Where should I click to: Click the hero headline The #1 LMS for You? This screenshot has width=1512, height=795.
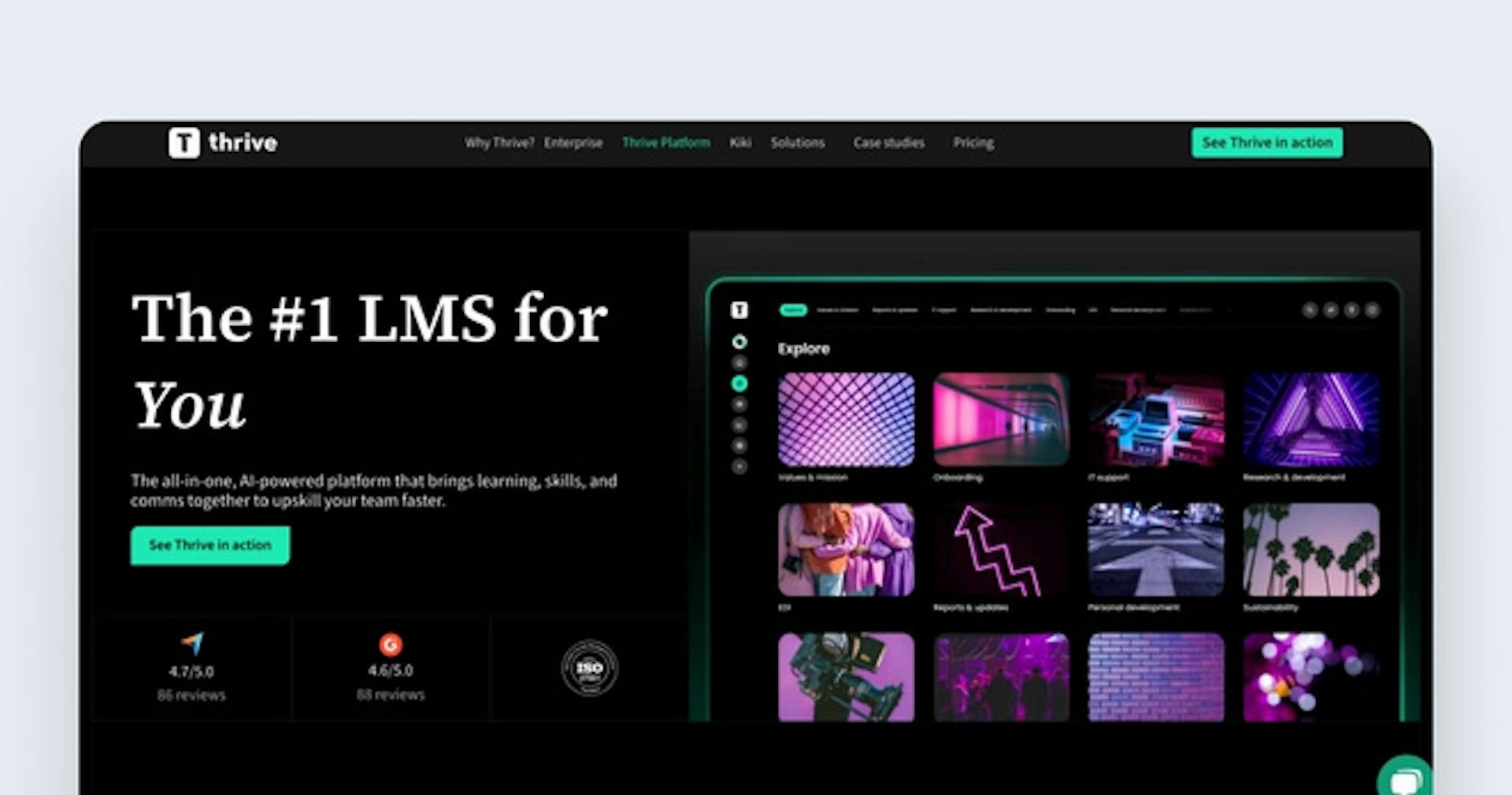click(x=370, y=361)
